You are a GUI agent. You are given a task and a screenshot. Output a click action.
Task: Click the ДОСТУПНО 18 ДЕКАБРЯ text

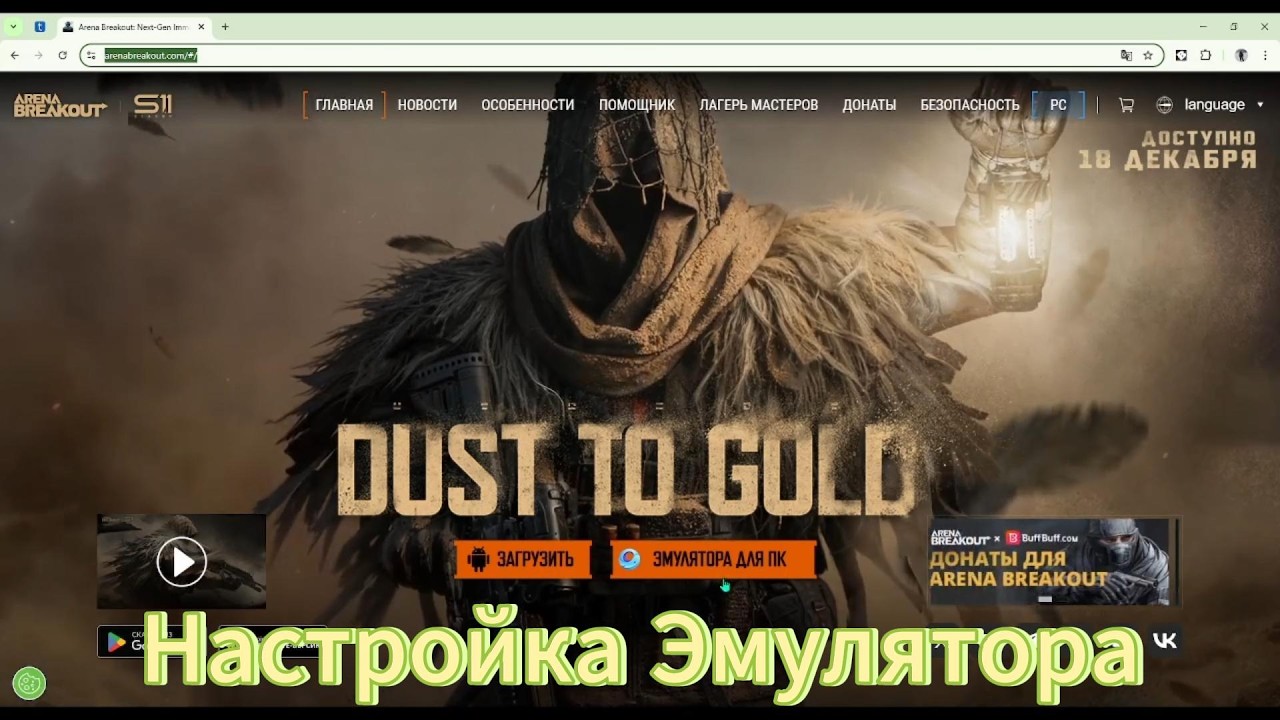(1168, 148)
